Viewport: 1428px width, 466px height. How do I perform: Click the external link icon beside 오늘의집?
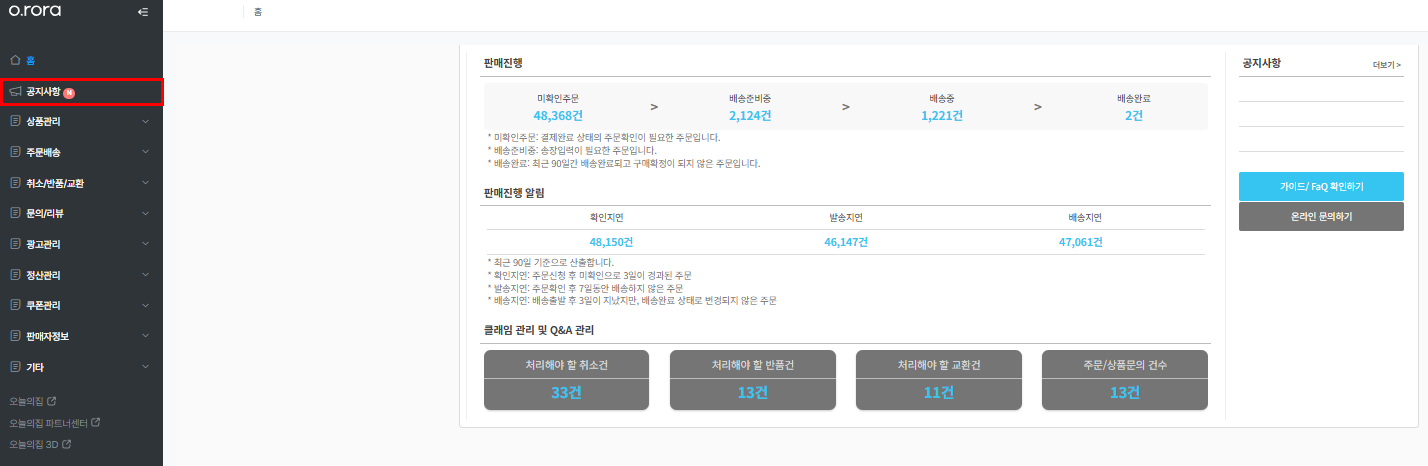52,402
